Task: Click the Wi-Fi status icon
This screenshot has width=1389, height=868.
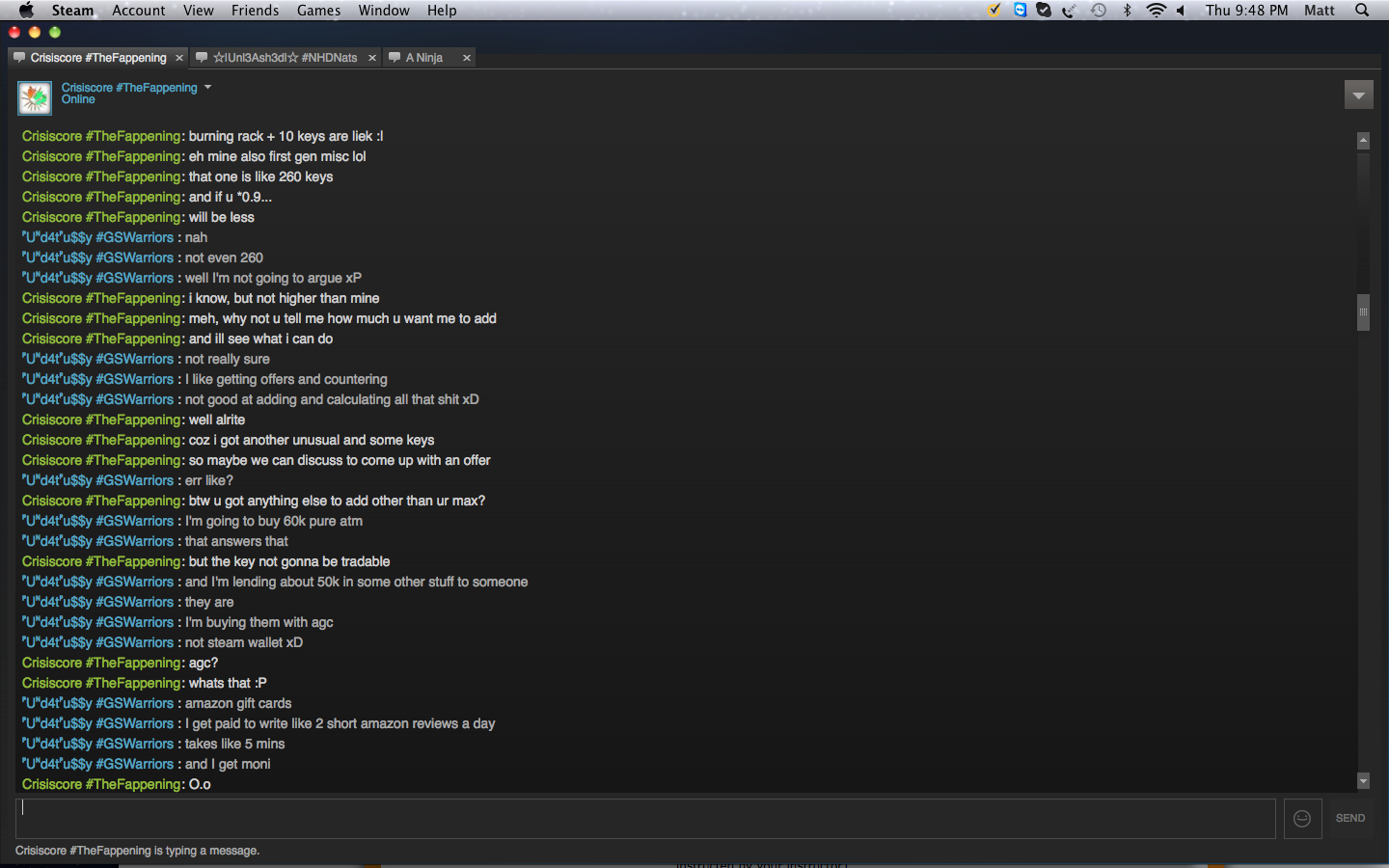Action: pos(1156,10)
